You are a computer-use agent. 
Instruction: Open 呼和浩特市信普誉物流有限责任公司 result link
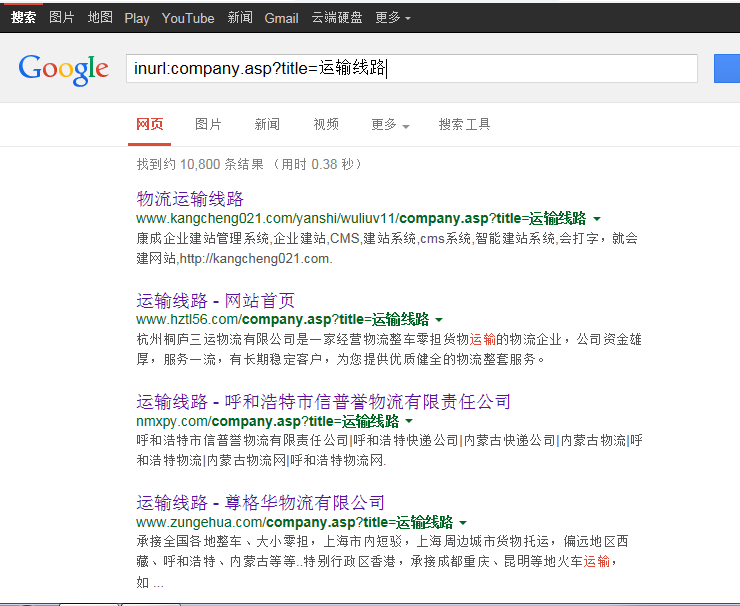click(x=323, y=402)
